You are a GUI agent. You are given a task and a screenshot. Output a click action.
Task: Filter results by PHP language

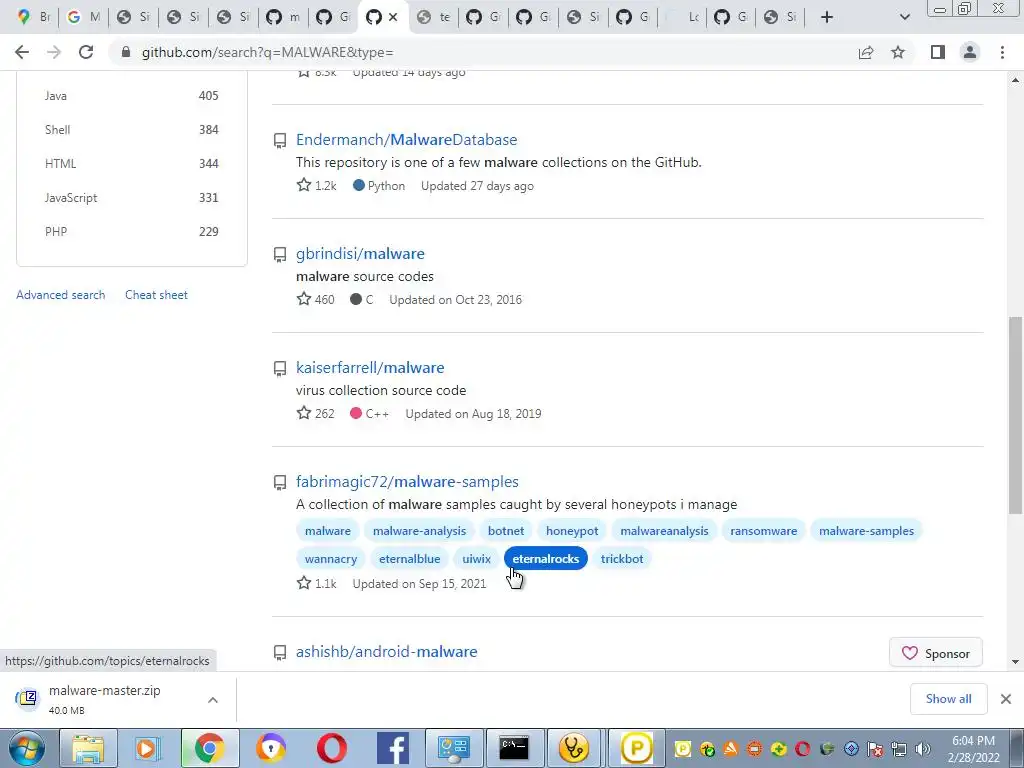(x=131, y=232)
